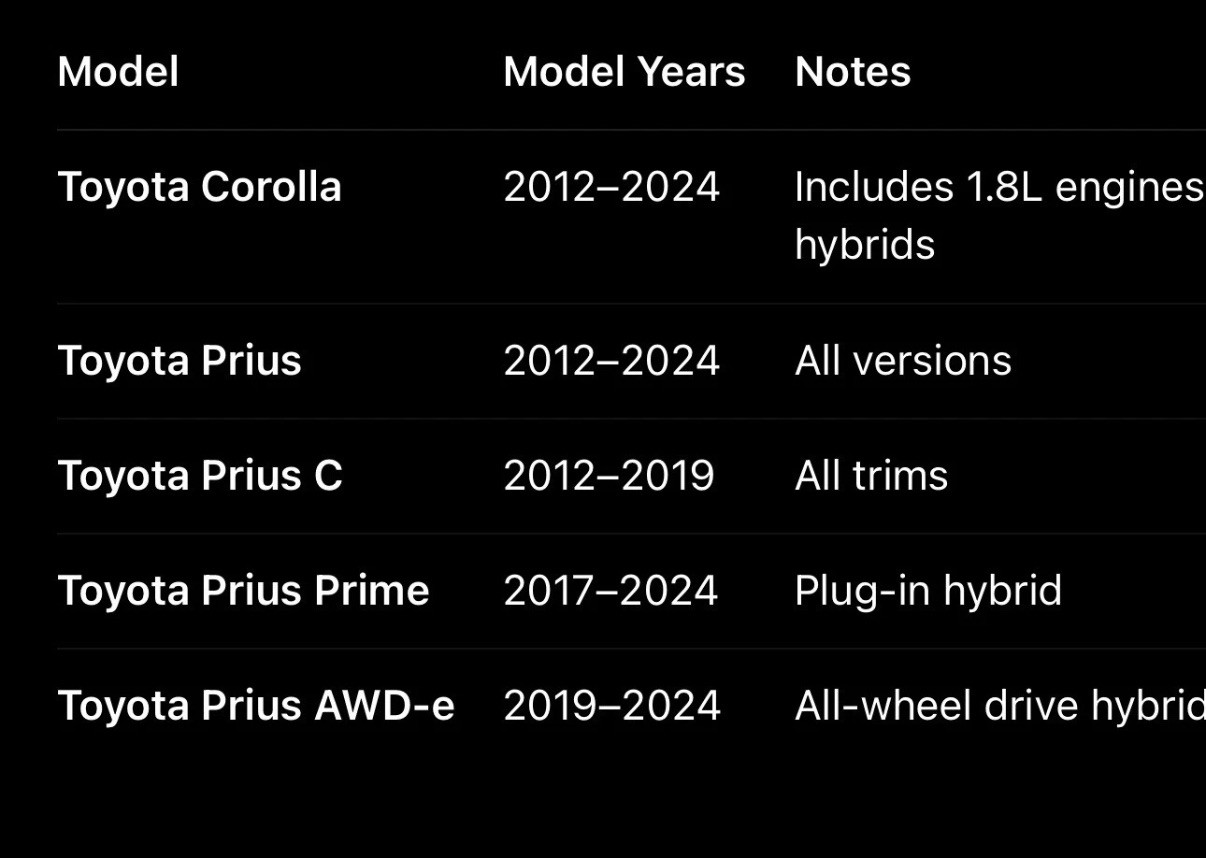This screenshot has height=858, width=1206.
Task: Select the Toyota Prius model cell
Action: (x=179, y=361)
